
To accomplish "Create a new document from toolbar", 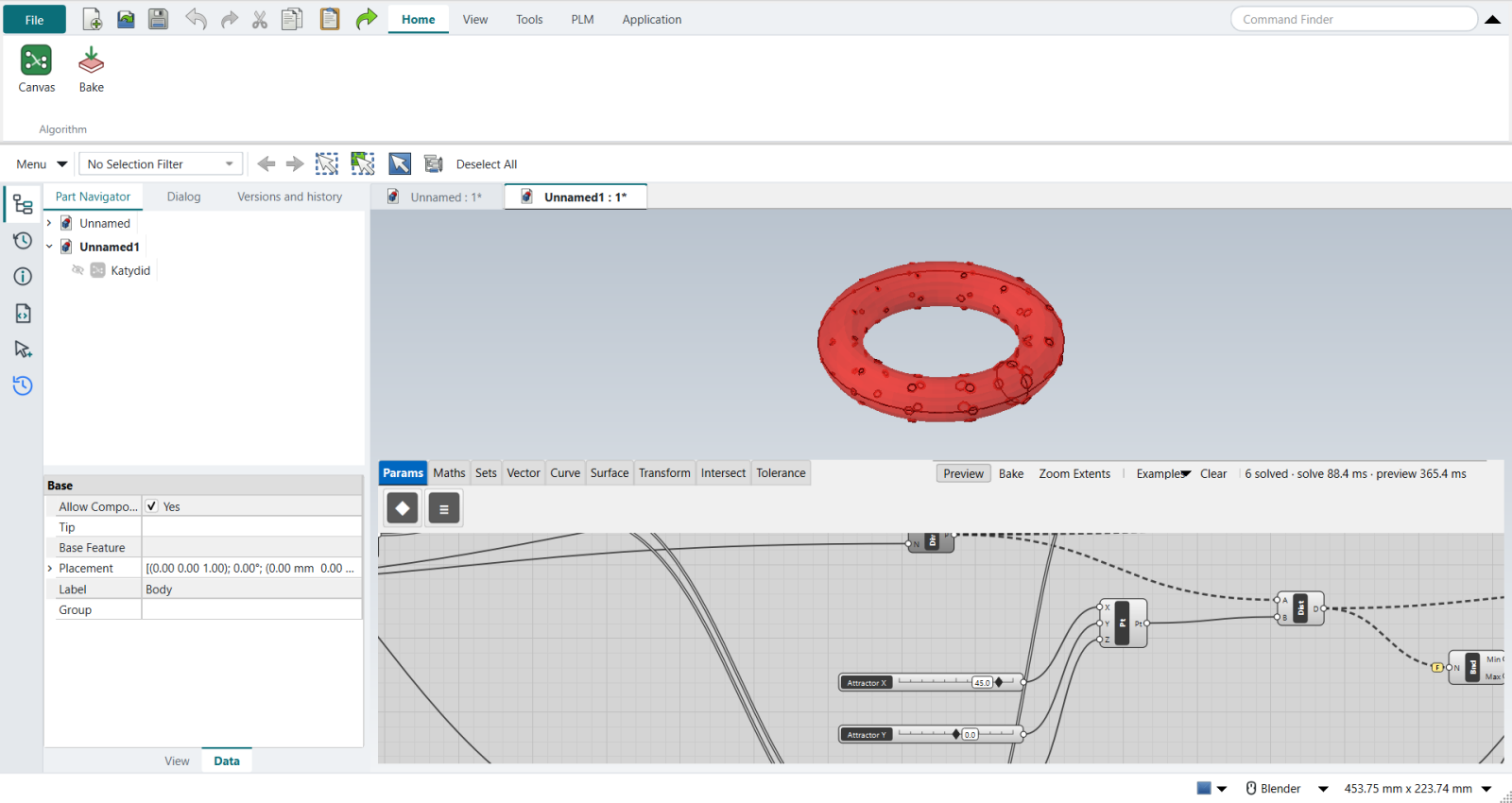I will tap(93, 19).
